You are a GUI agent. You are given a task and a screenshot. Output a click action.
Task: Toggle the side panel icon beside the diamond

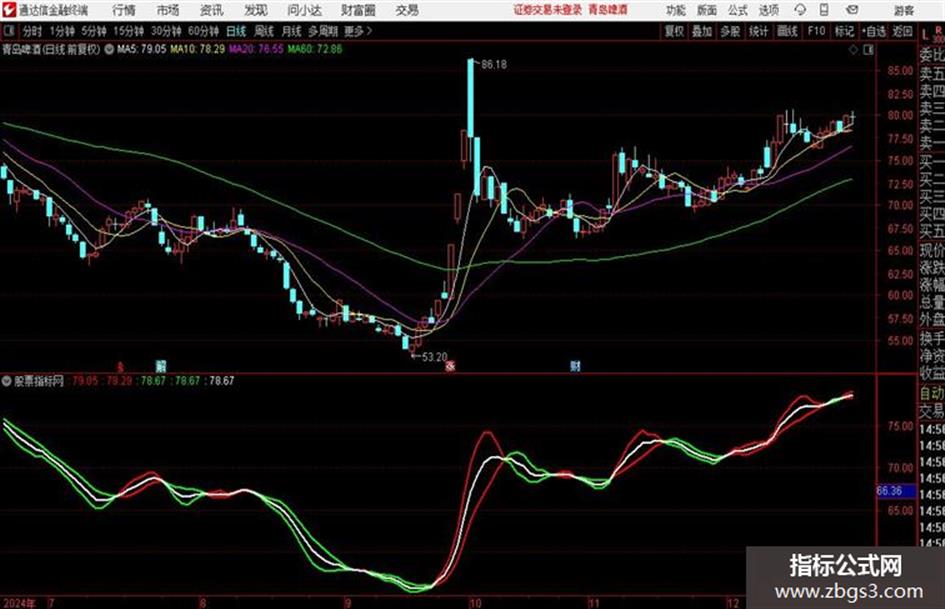click(x=868, y=50)
